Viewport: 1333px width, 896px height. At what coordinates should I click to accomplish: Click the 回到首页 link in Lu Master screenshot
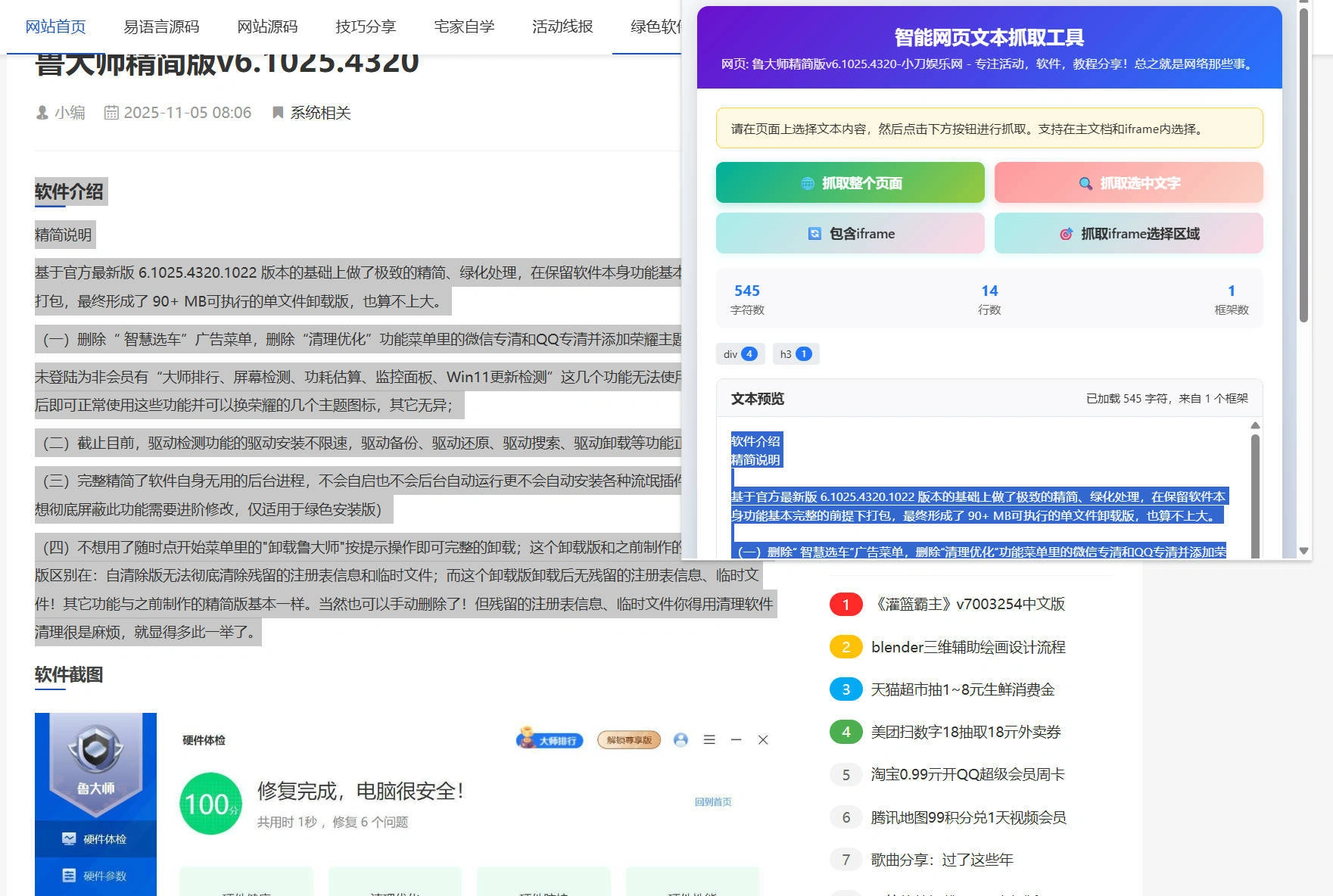tap(712, 801)
